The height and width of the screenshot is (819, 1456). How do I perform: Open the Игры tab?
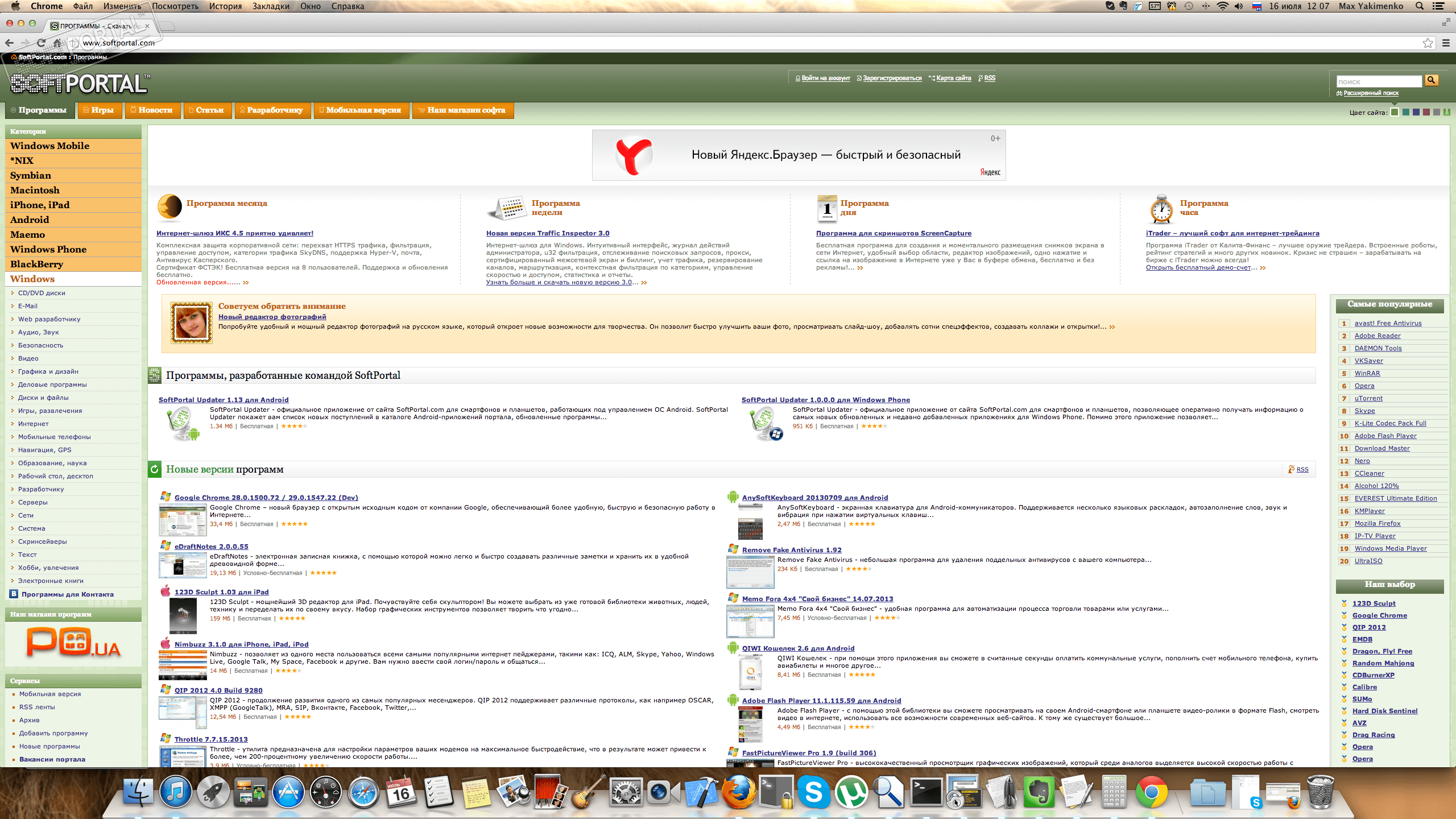tap(100, 110)
